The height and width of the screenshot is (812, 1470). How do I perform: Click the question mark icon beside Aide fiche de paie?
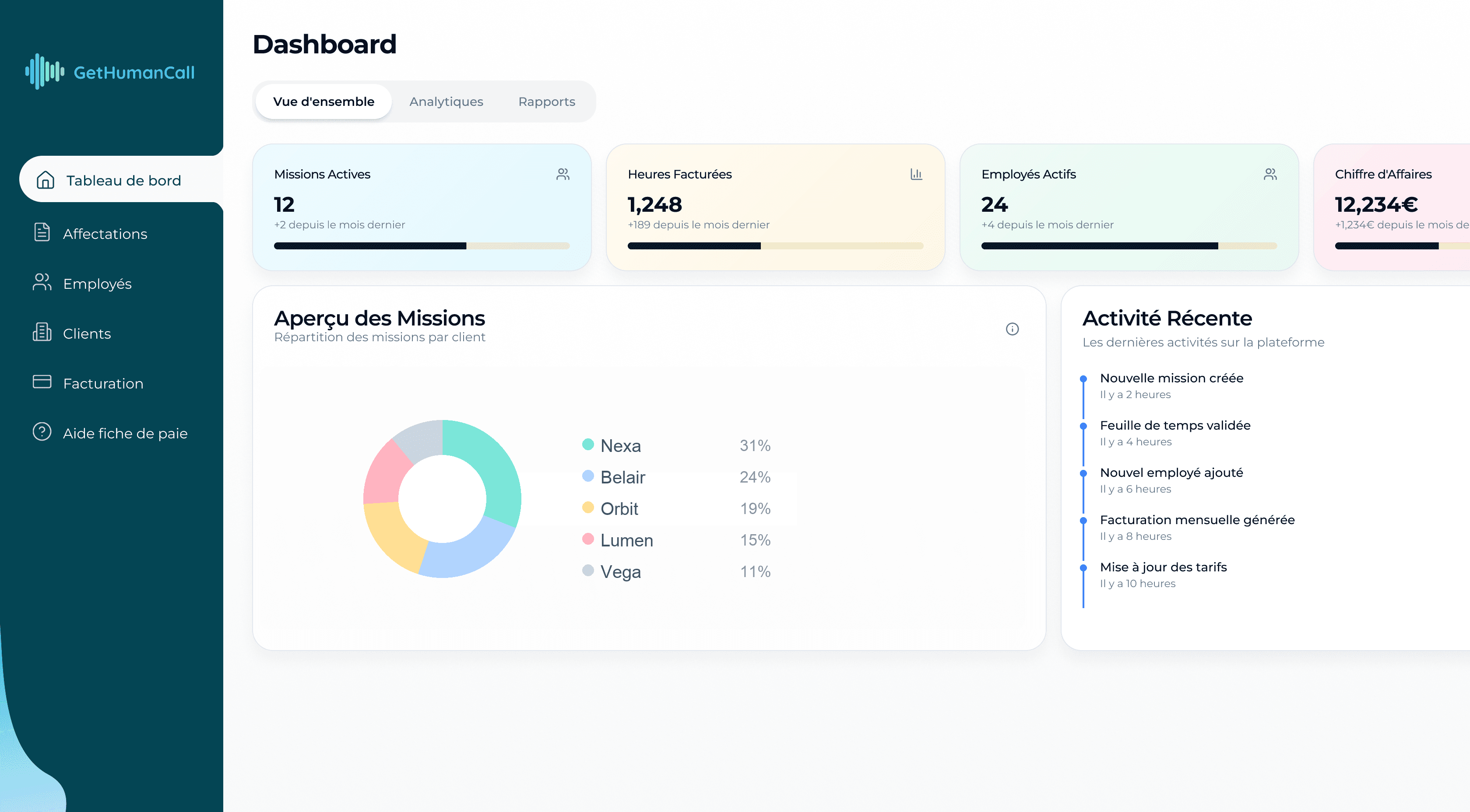[42, 432]
